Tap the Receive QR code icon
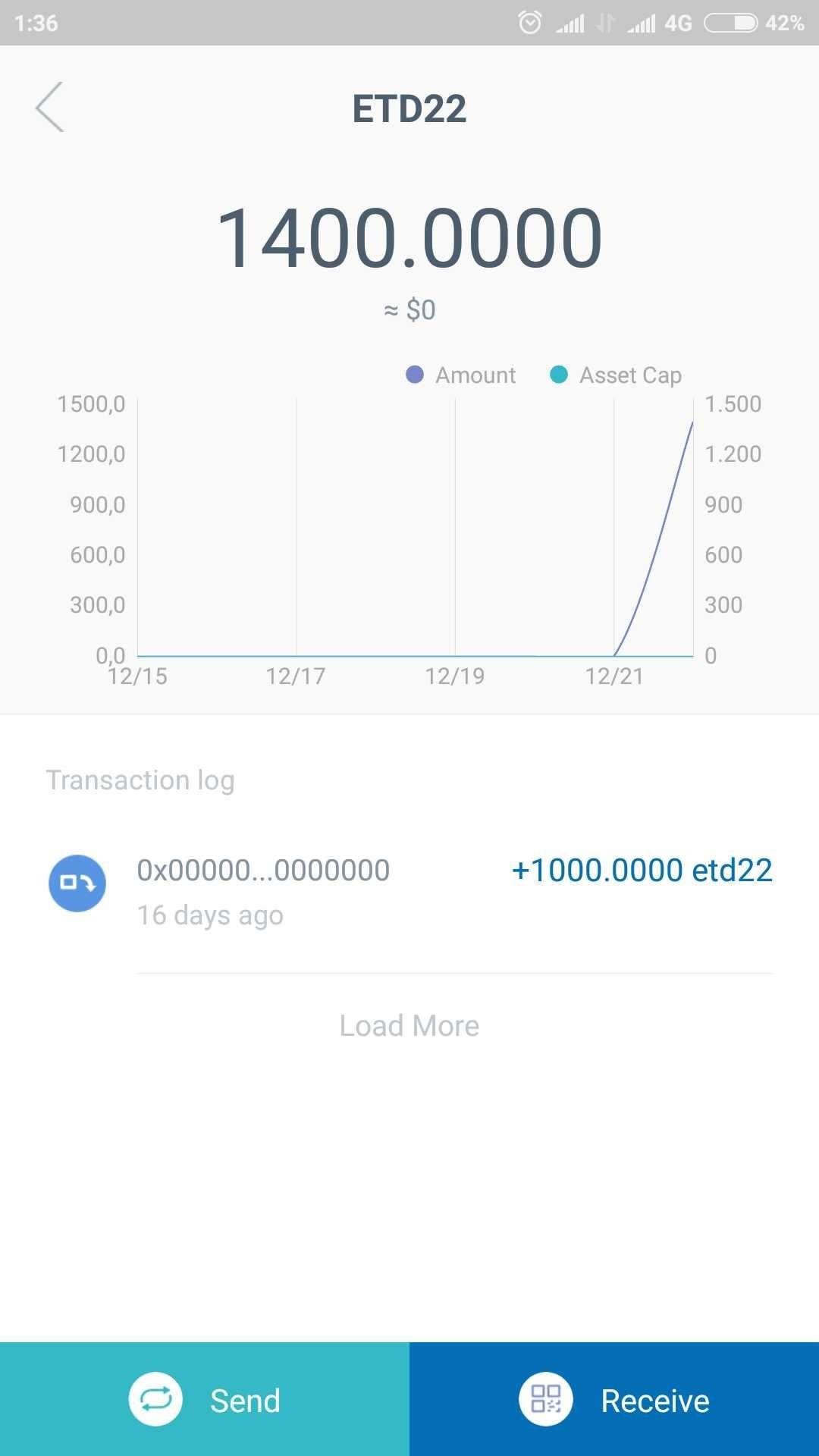 point(545,1400)
